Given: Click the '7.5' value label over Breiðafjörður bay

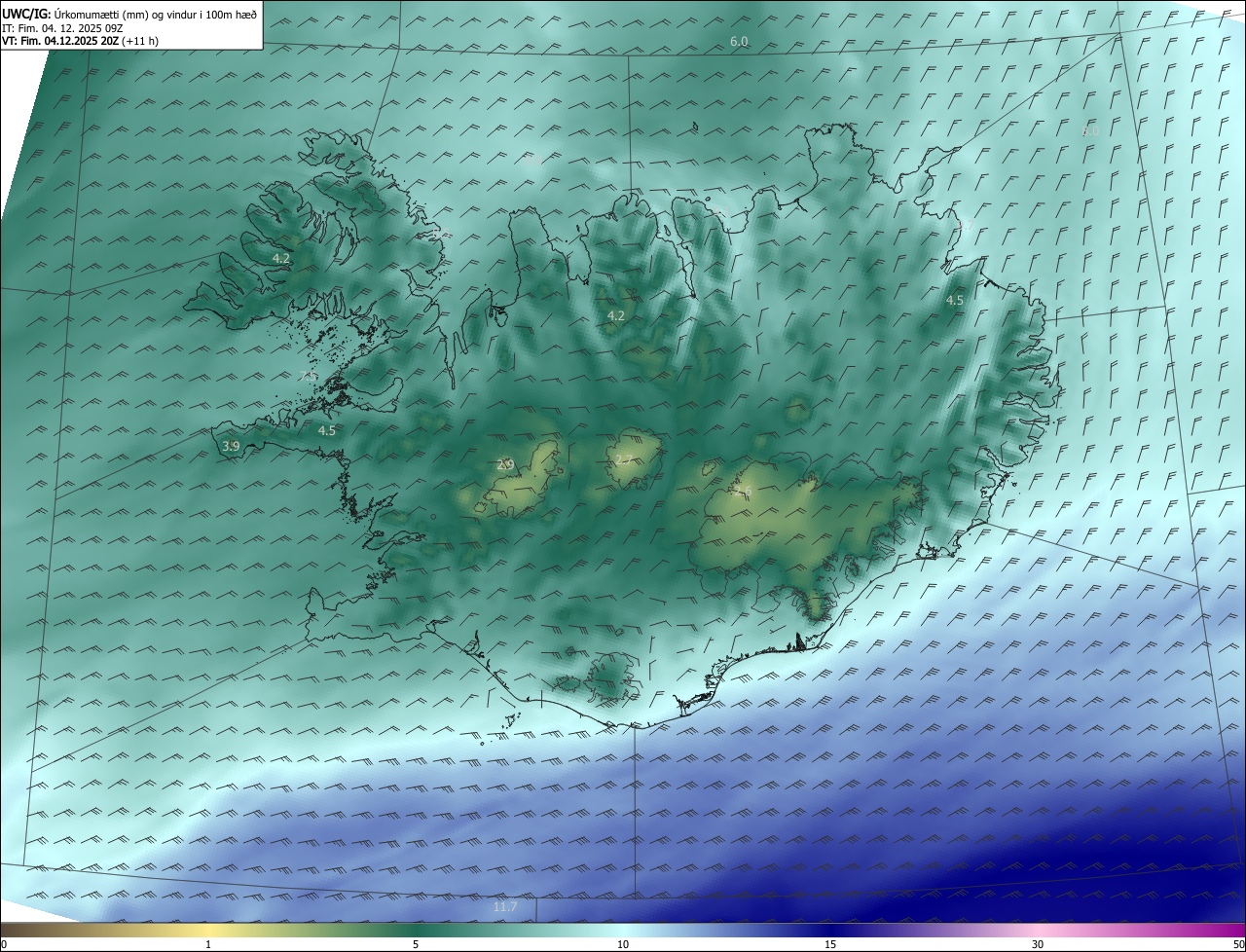Looking at the screenshot, I should [x=308, y=376].
